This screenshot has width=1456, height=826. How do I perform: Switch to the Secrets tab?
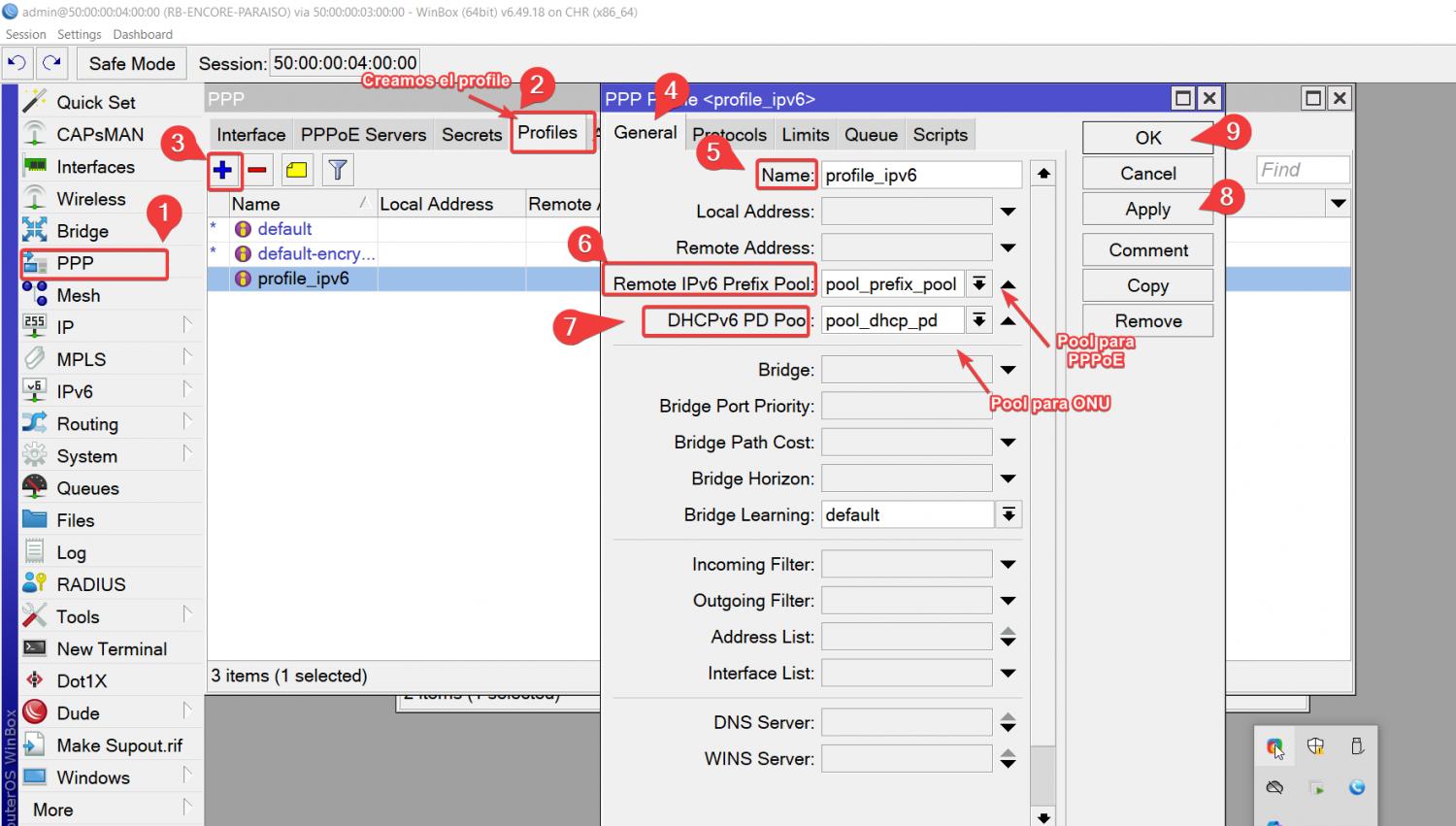[x=472, y=135]
